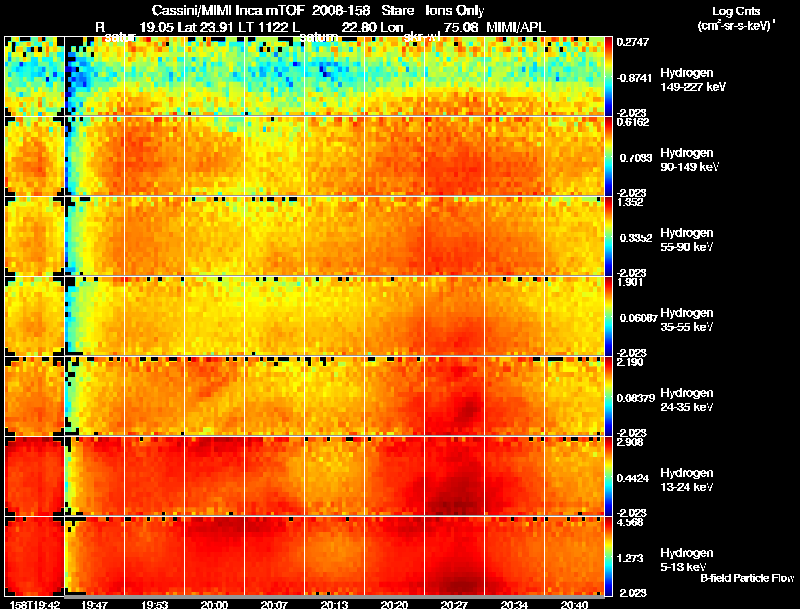Select the "19.05" radial distance value
The height and width of the screenshot is (609, 800).
(157, 28)
